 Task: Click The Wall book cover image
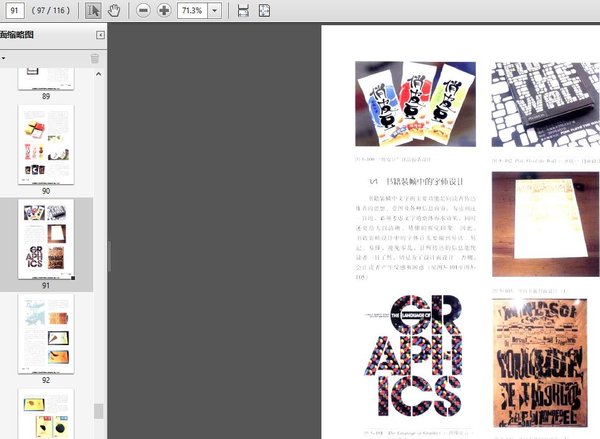546,104
